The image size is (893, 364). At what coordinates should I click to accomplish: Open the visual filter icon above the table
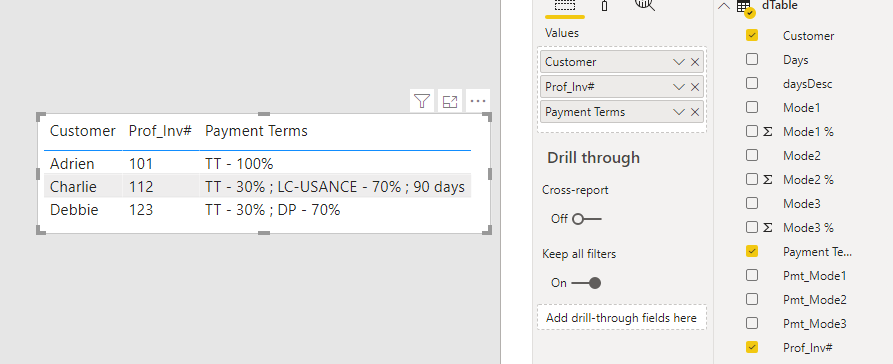421,102
